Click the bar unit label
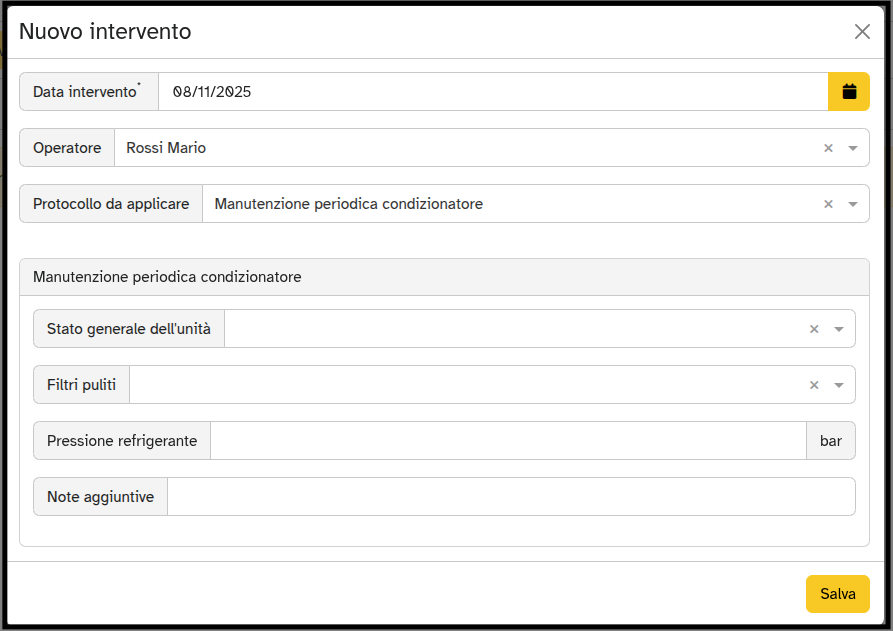 tap(831, 440)
